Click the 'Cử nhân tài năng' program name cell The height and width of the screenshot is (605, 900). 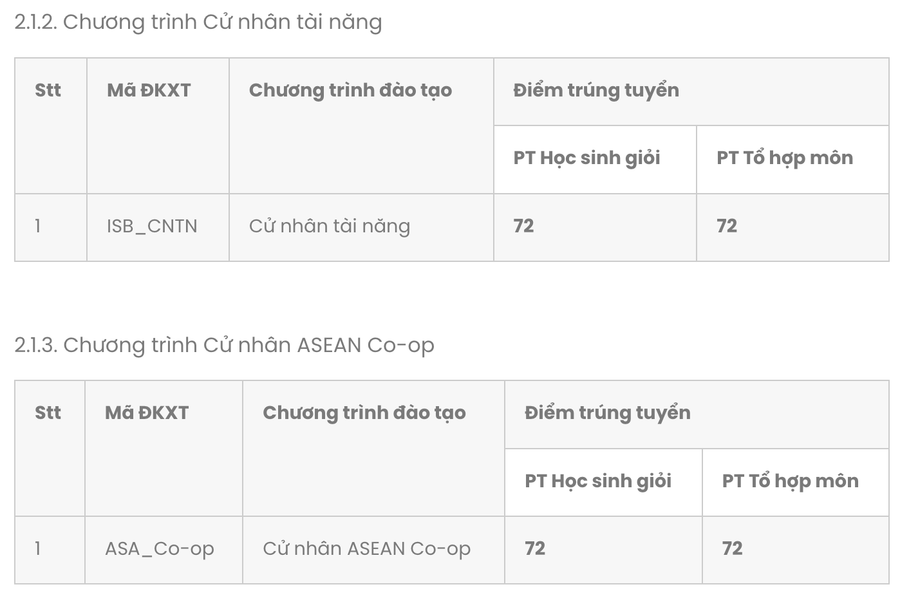[329, 226]
